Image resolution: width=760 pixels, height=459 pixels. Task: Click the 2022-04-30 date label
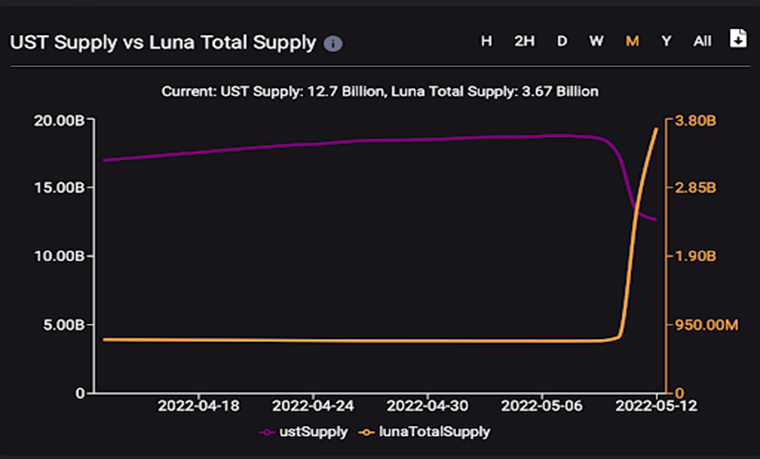(x=428, y=406)
